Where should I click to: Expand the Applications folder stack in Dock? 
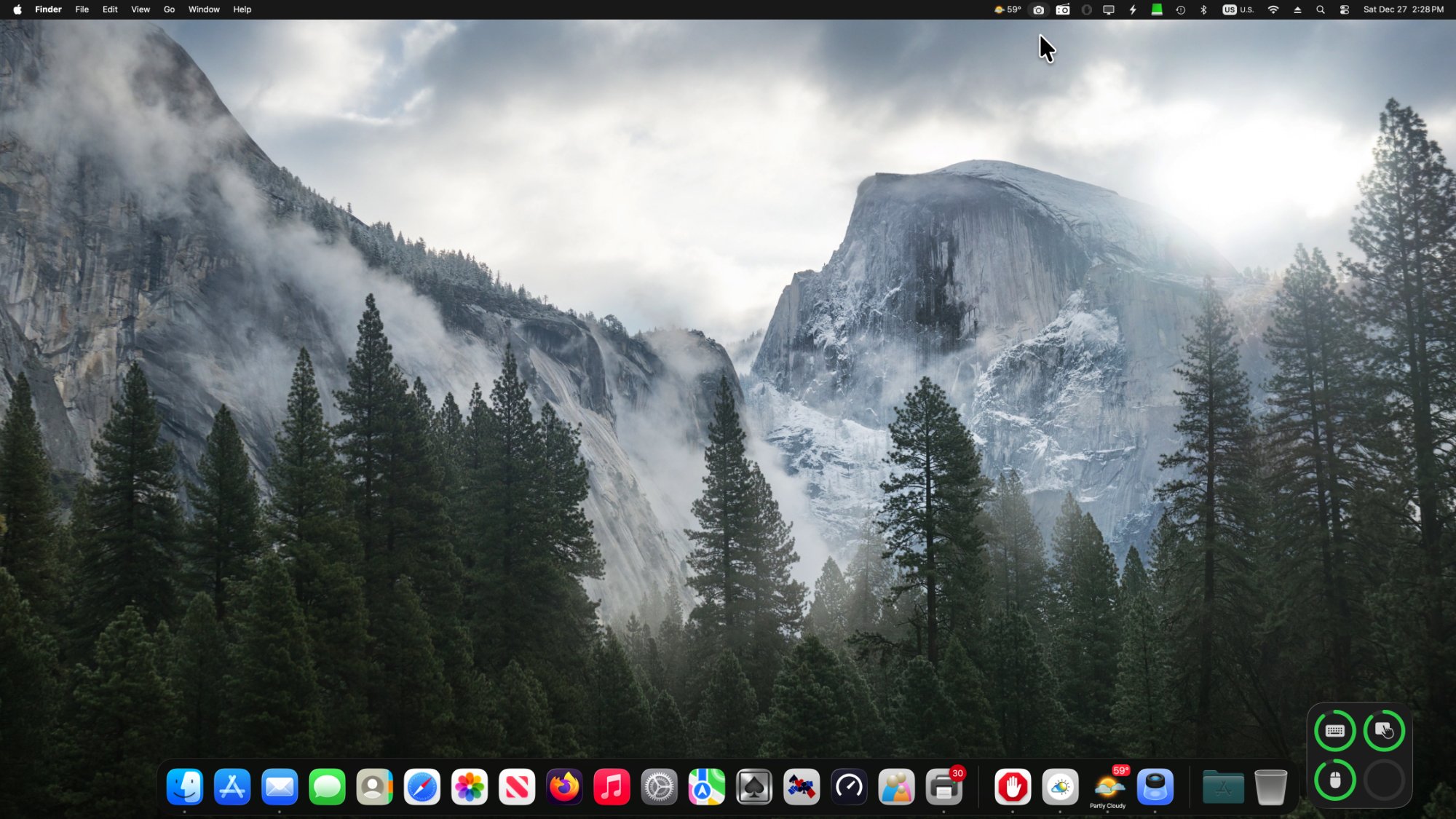pyautogui.click(x=1223, y=787)
